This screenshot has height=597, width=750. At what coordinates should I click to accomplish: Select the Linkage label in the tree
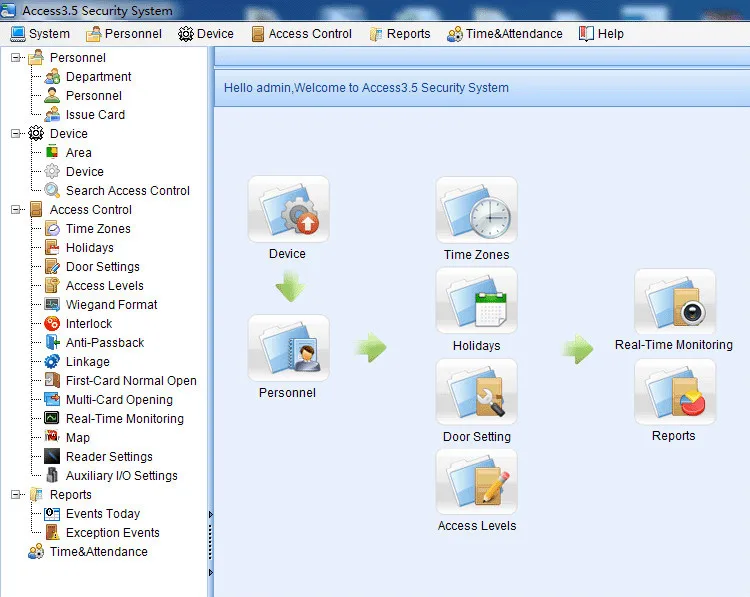pos(88,361)
